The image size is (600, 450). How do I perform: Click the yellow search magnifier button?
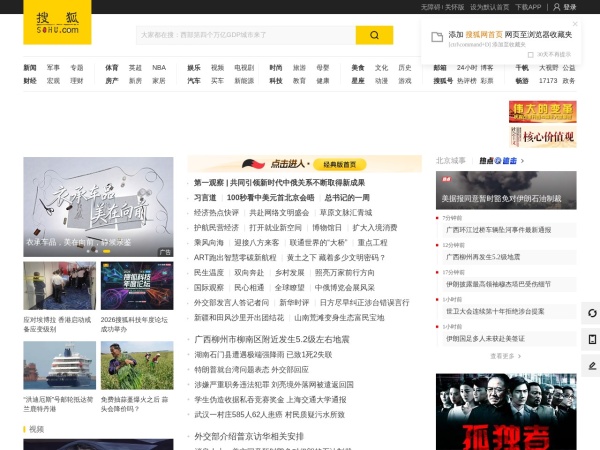[374, 35]
